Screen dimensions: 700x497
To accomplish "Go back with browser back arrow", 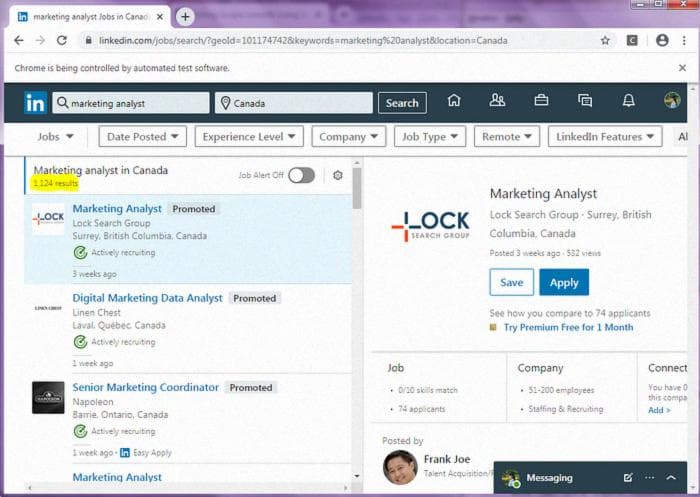I will click(19, 41).
